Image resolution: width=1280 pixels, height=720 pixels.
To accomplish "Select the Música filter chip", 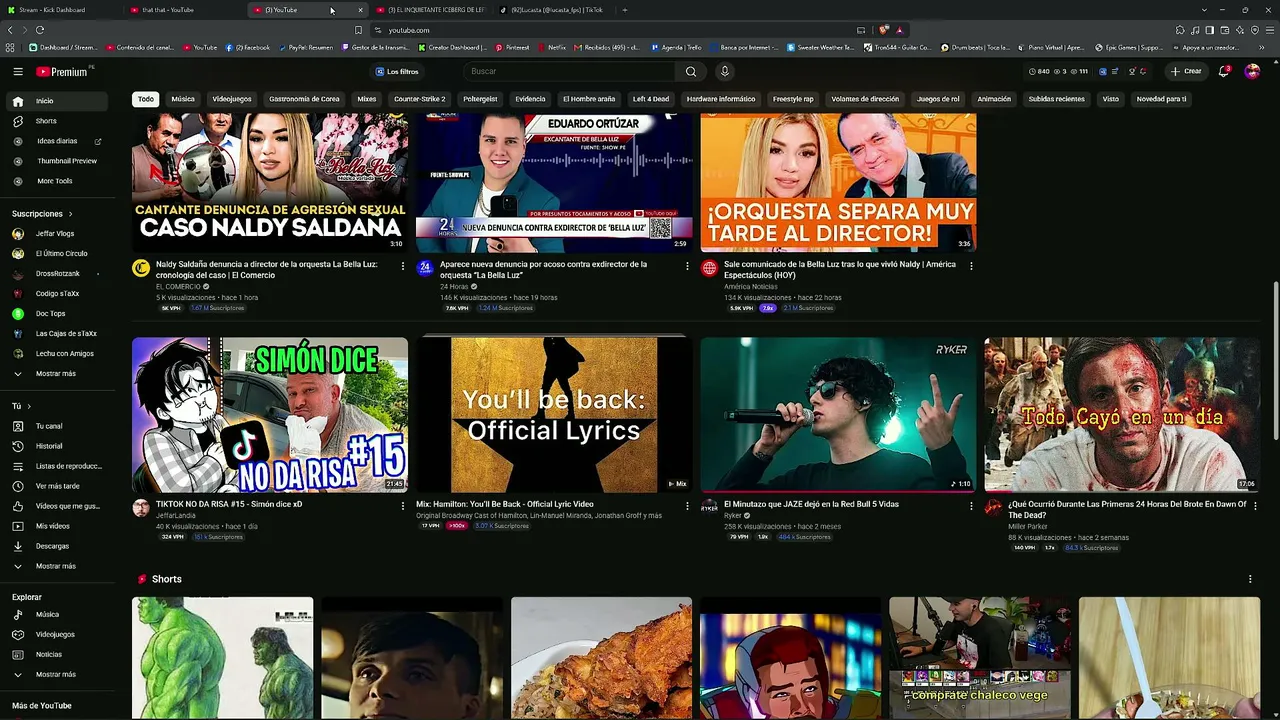I will (x=183, y=99).
